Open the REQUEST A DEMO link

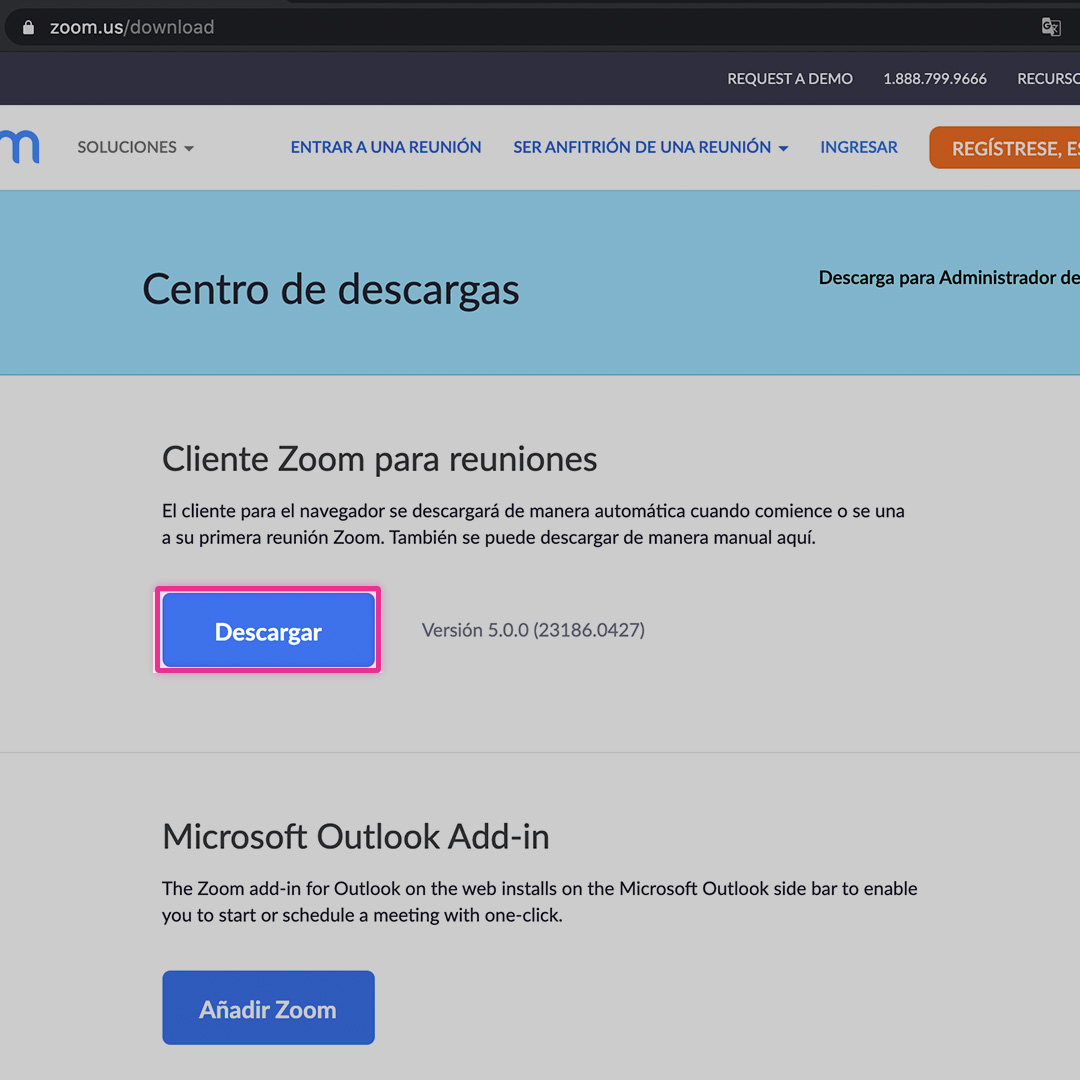pos(789,79)
